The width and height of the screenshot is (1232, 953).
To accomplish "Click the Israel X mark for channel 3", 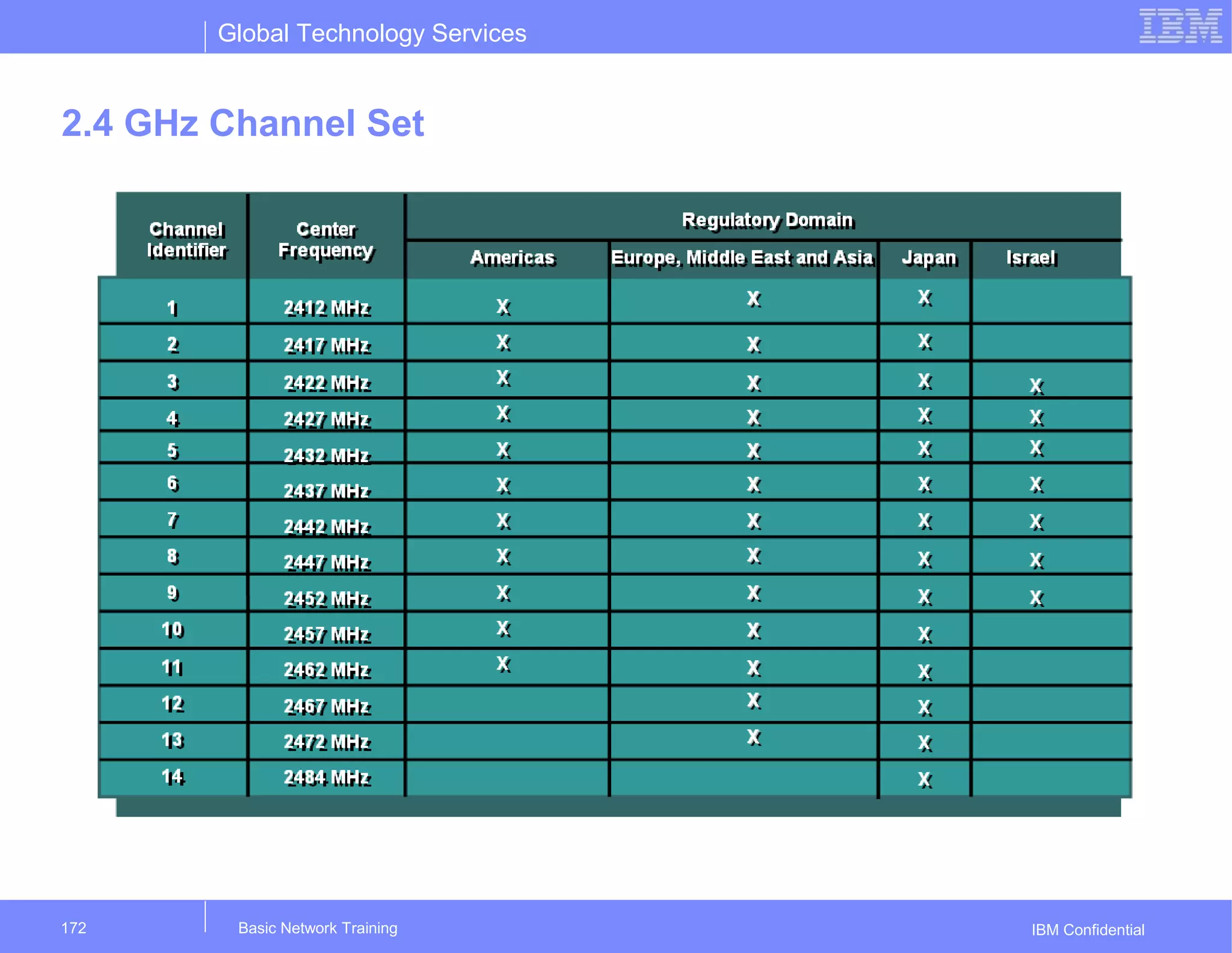I will point(1036,386).
